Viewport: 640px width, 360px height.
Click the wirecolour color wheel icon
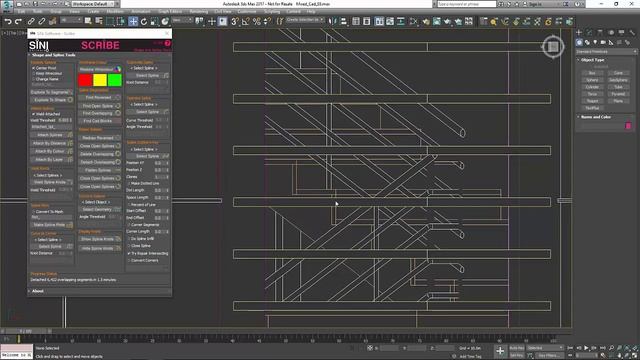118,69
